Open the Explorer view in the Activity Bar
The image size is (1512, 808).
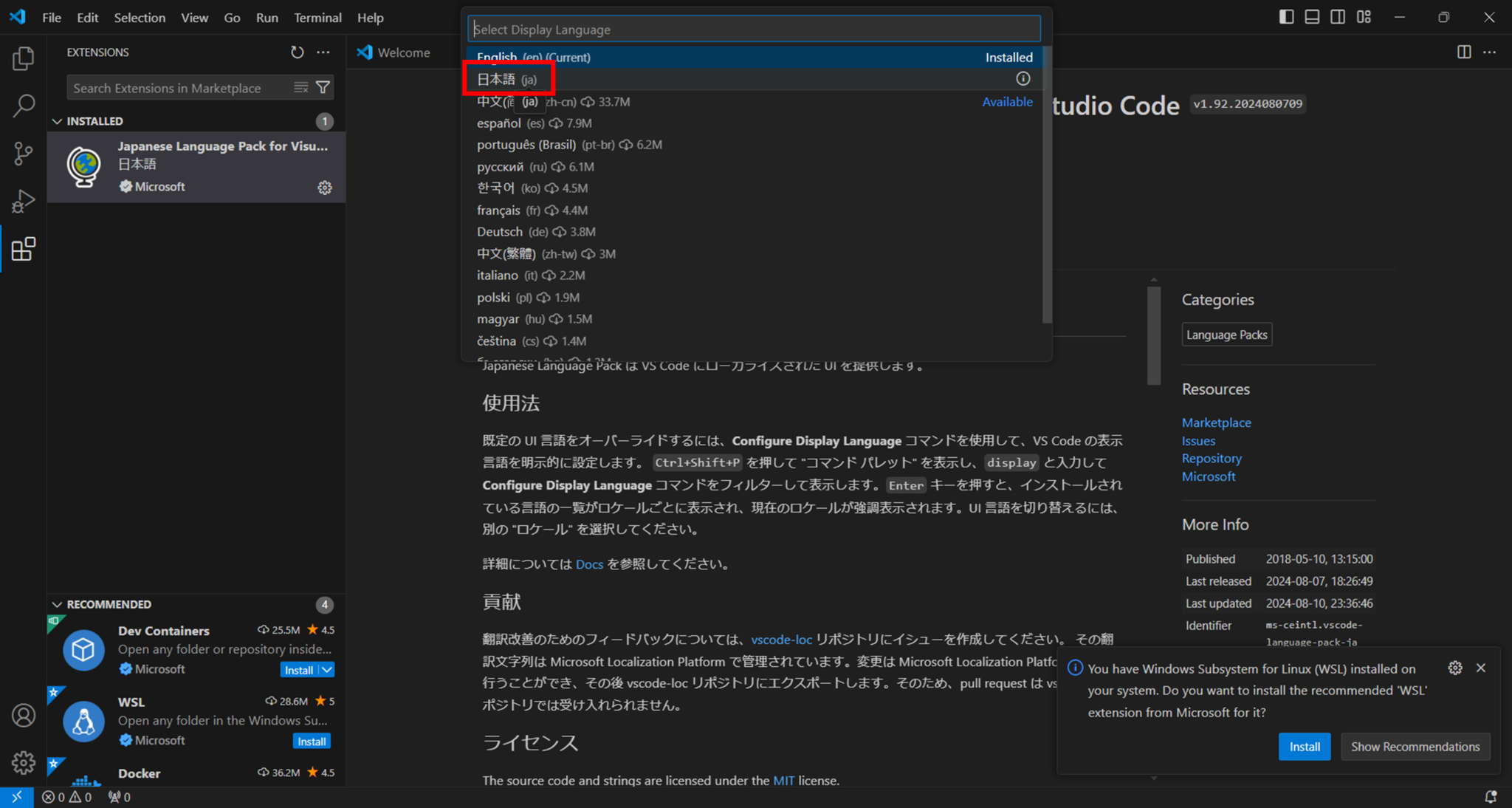(x=23, y=58)
